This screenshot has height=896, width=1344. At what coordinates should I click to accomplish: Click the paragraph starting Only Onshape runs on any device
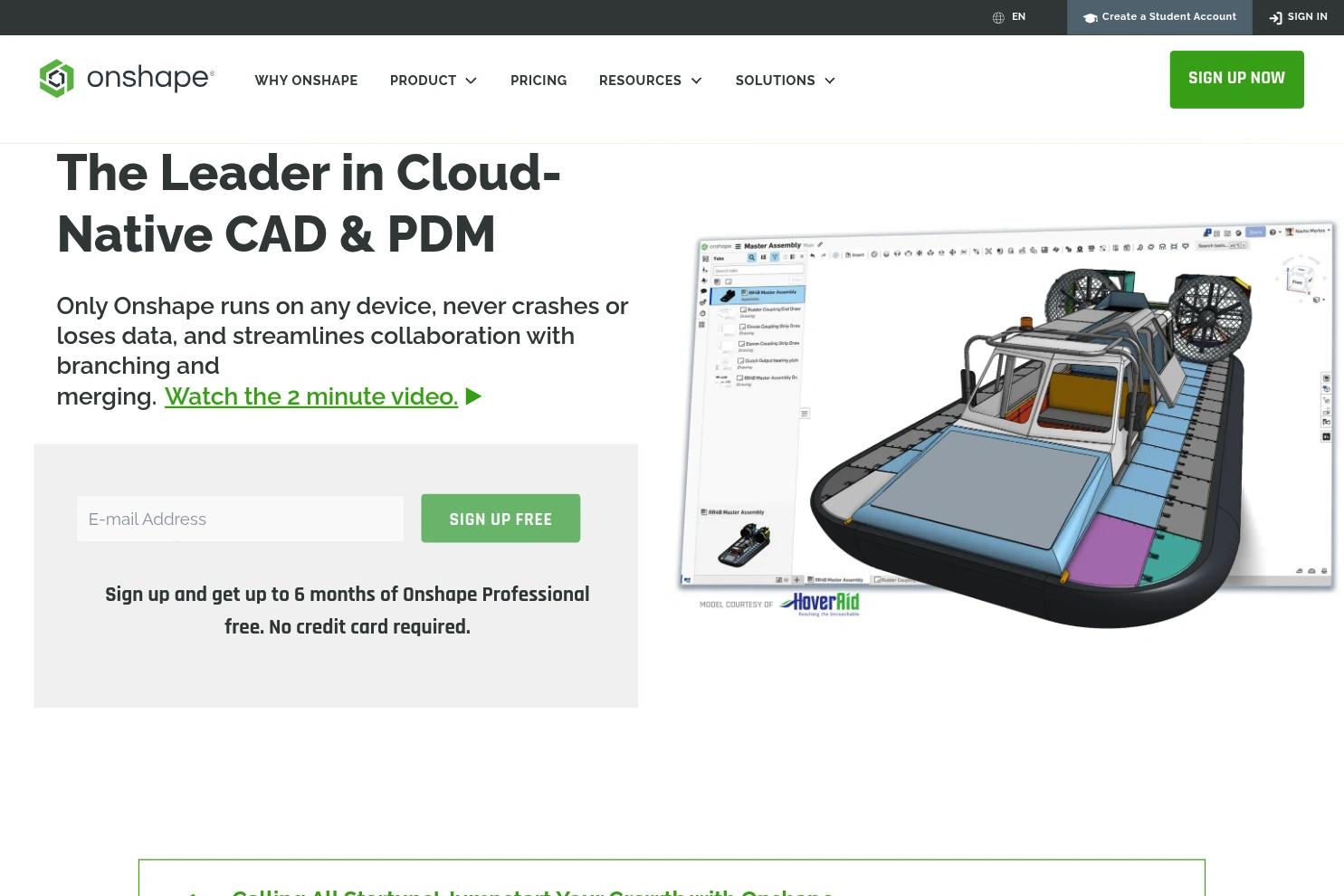(342, 351)
